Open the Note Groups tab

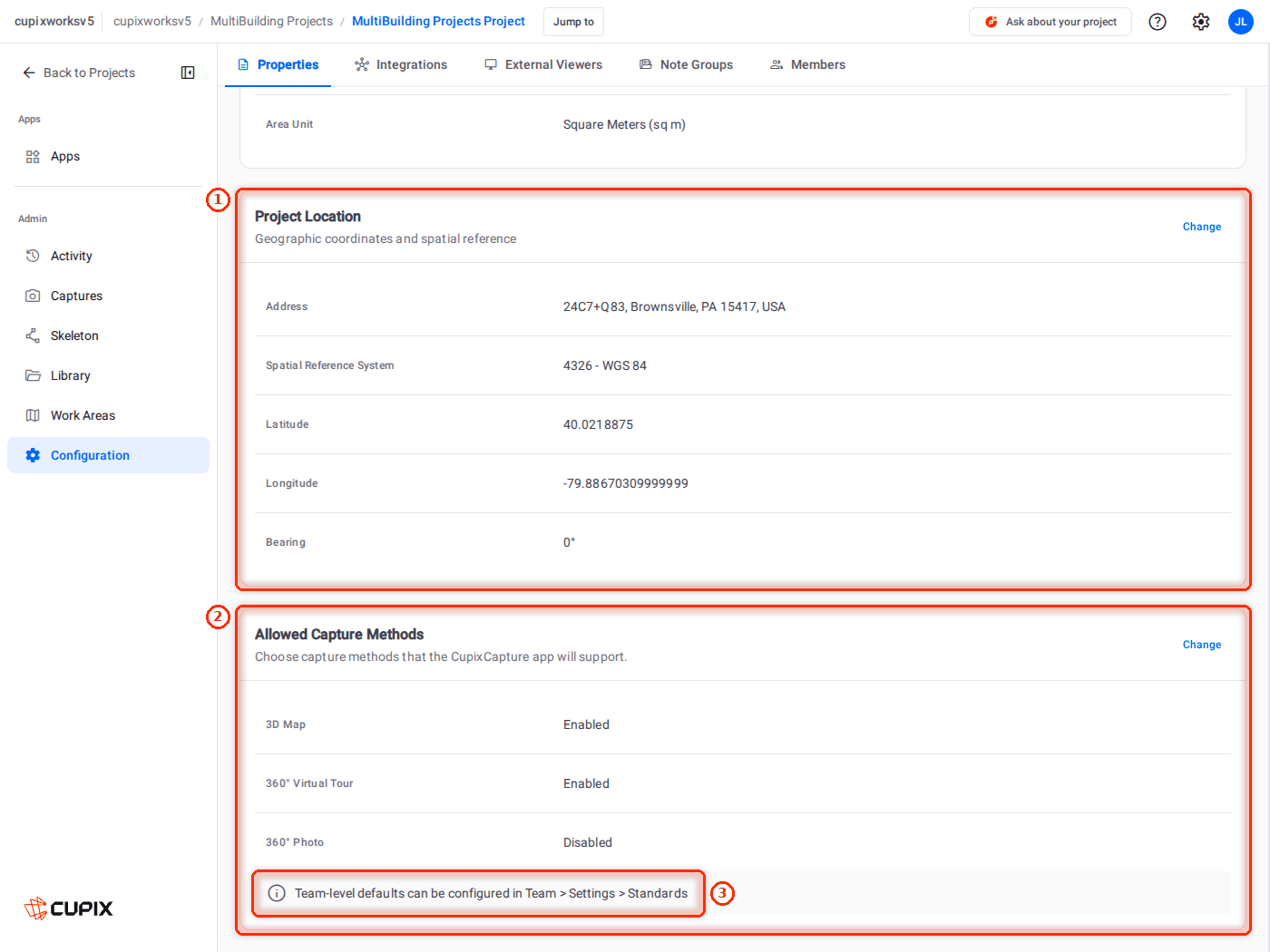686,64
